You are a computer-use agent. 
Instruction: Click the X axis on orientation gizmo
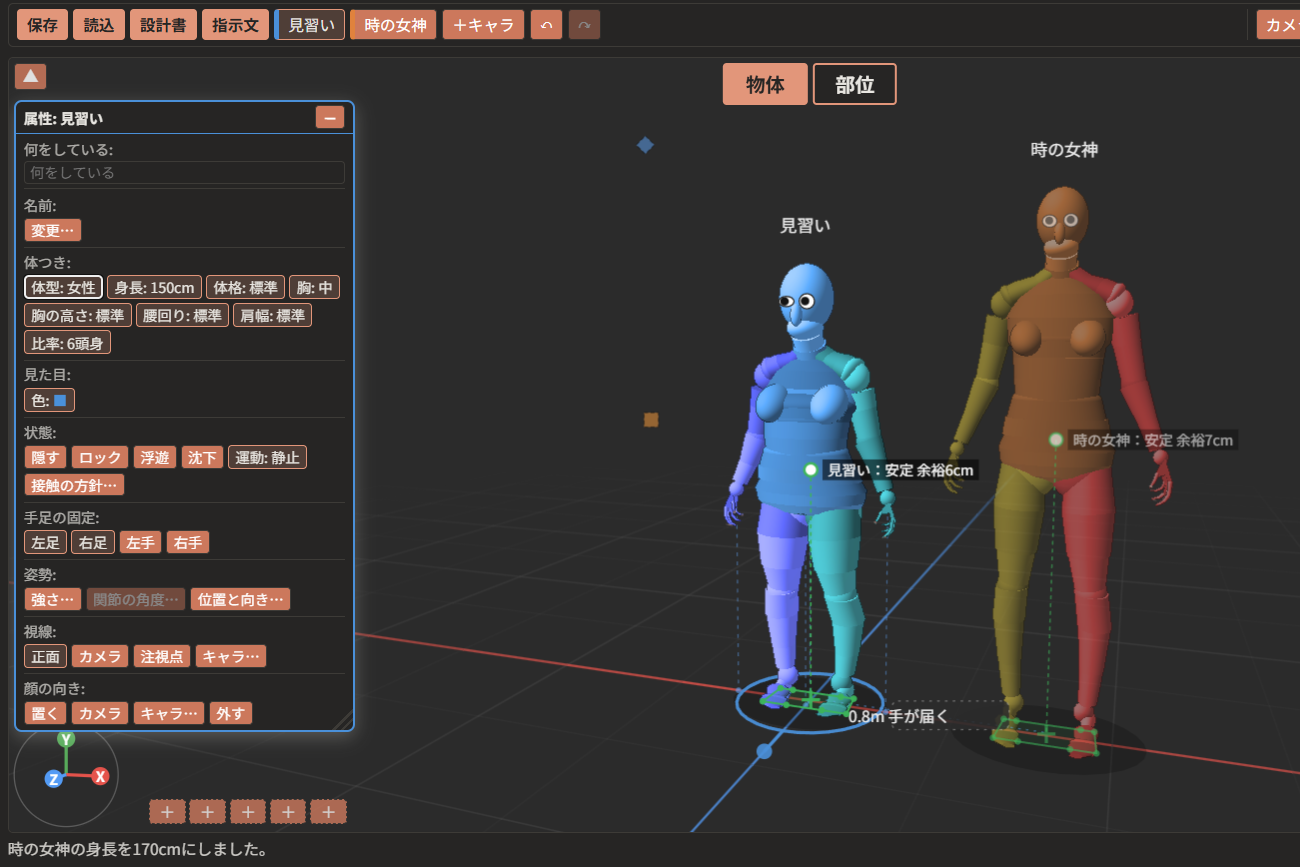(x=100, y=776)
